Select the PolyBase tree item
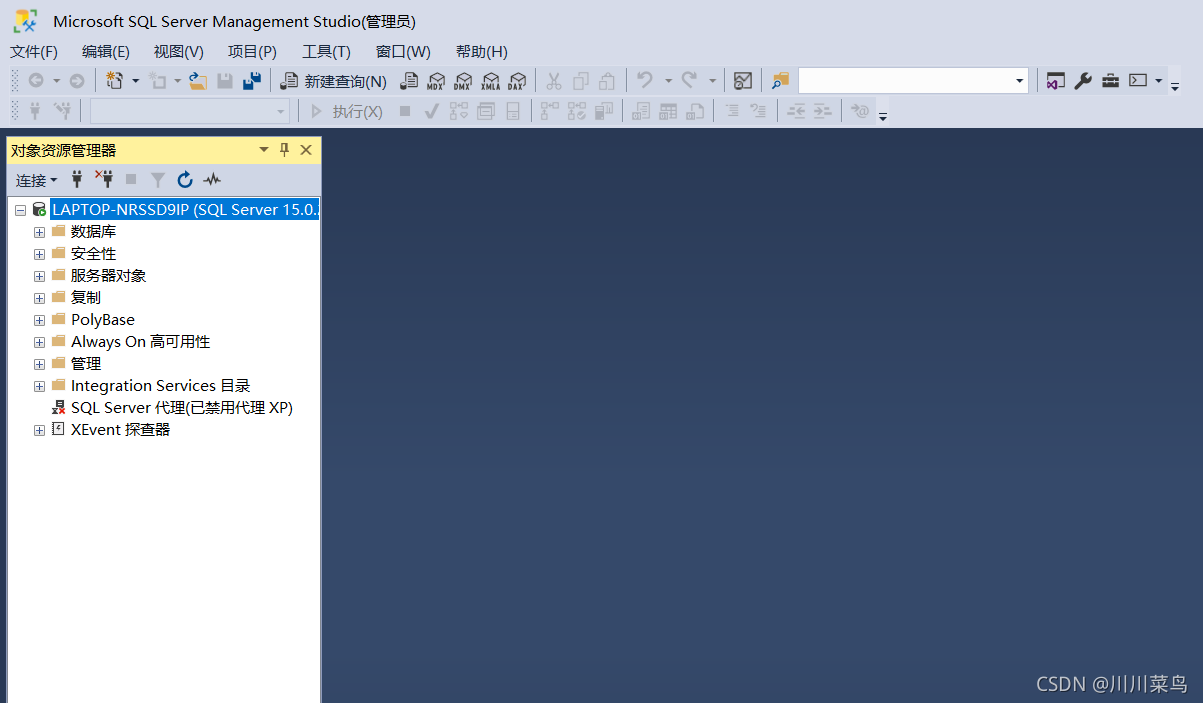 click(x=103, y=320)
